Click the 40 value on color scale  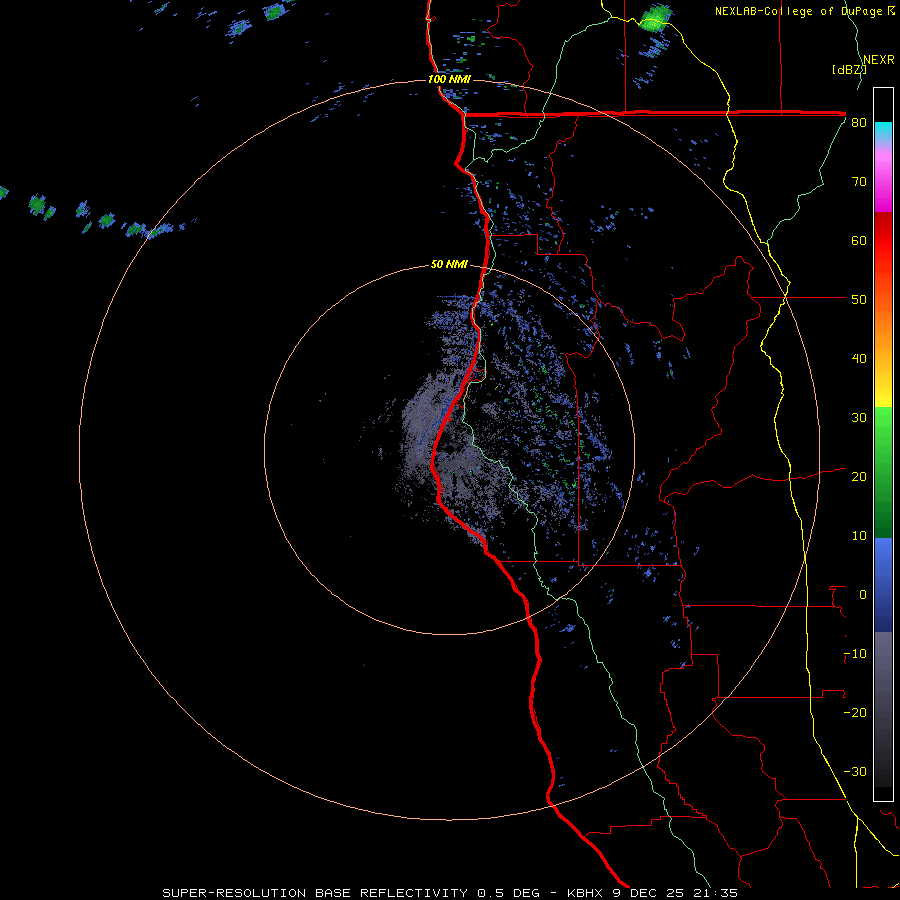point(859,359)
